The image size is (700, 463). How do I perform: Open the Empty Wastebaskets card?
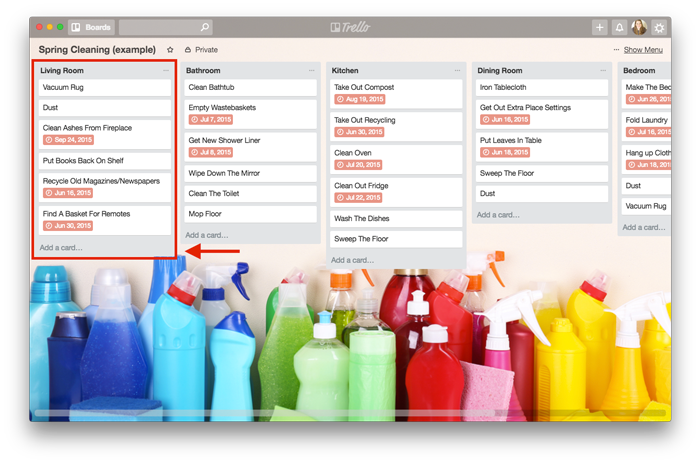[x=250, y=114]
